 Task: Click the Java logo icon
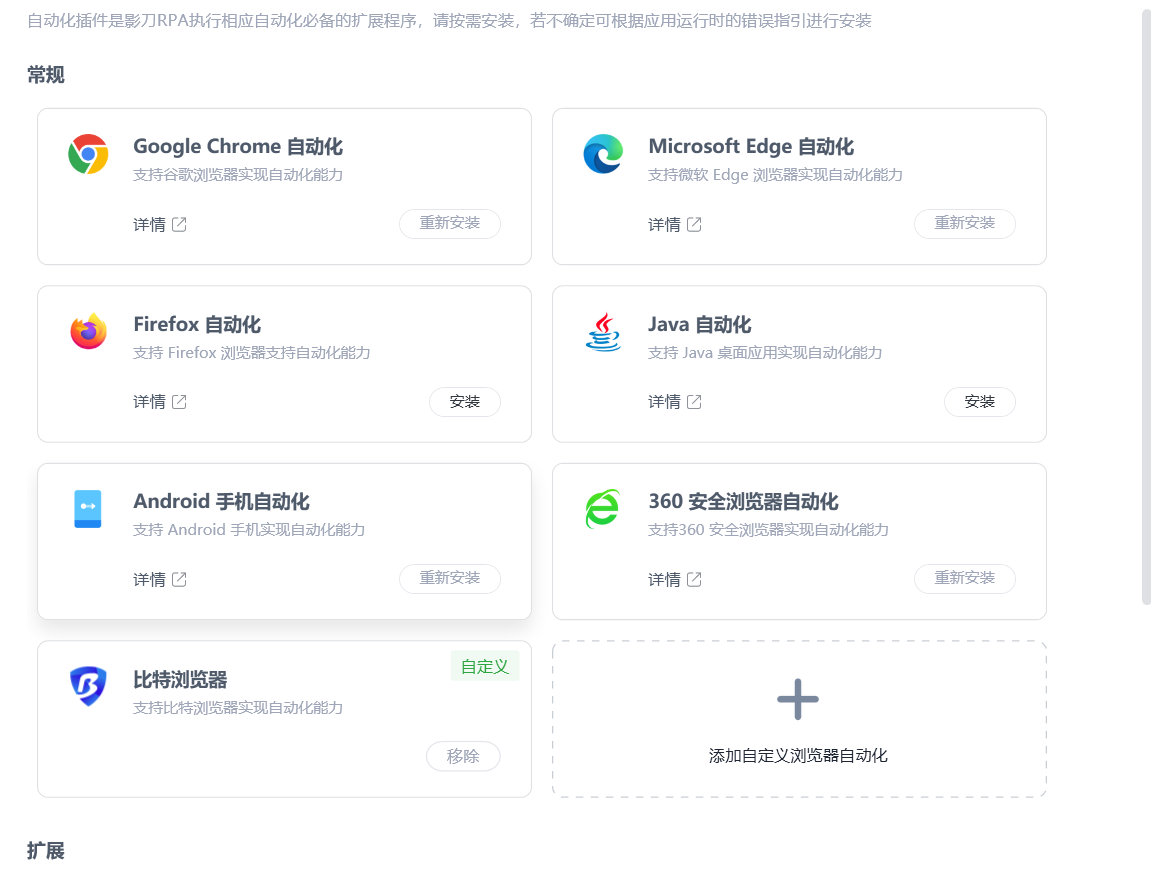click(603, 332)
